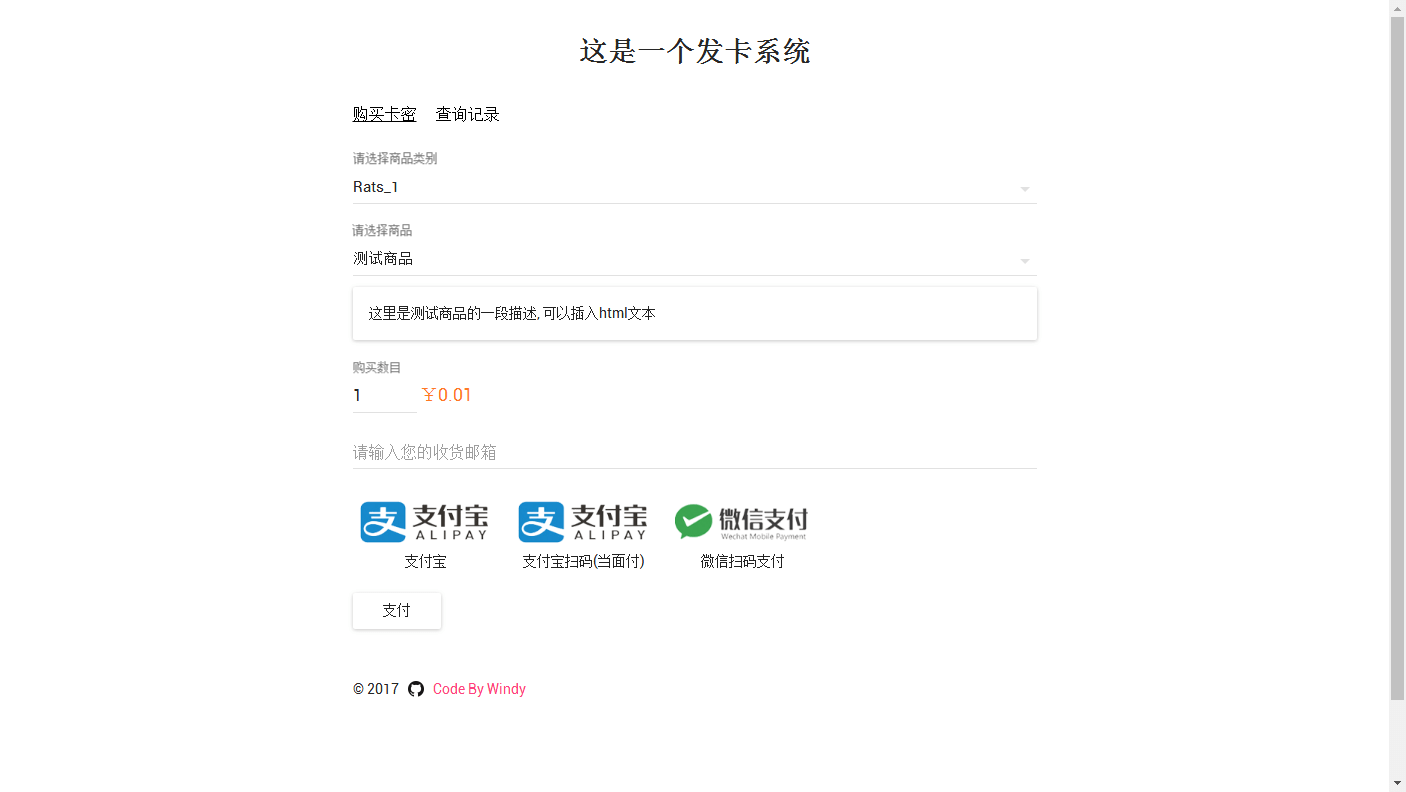Select the 这是一个发卡系统 page title

tap(695, 52)
